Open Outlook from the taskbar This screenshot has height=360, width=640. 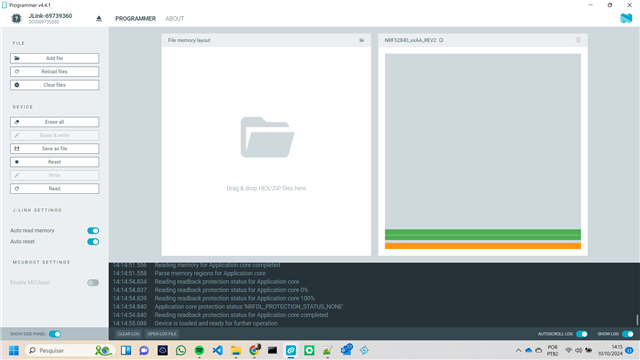pos(346,350)
